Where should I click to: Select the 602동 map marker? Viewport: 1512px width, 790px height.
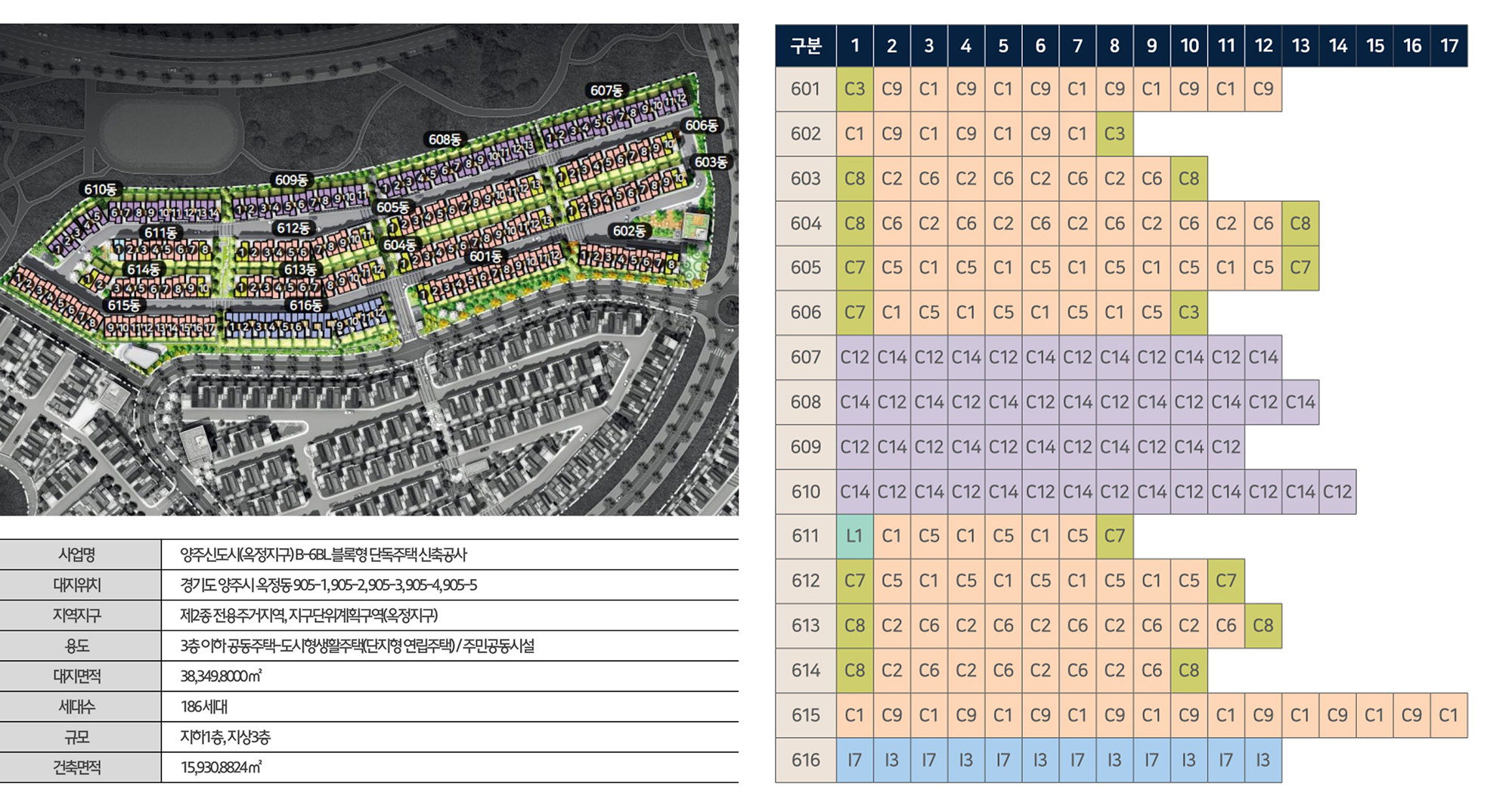pyautogui.click(x=629, y=231)
